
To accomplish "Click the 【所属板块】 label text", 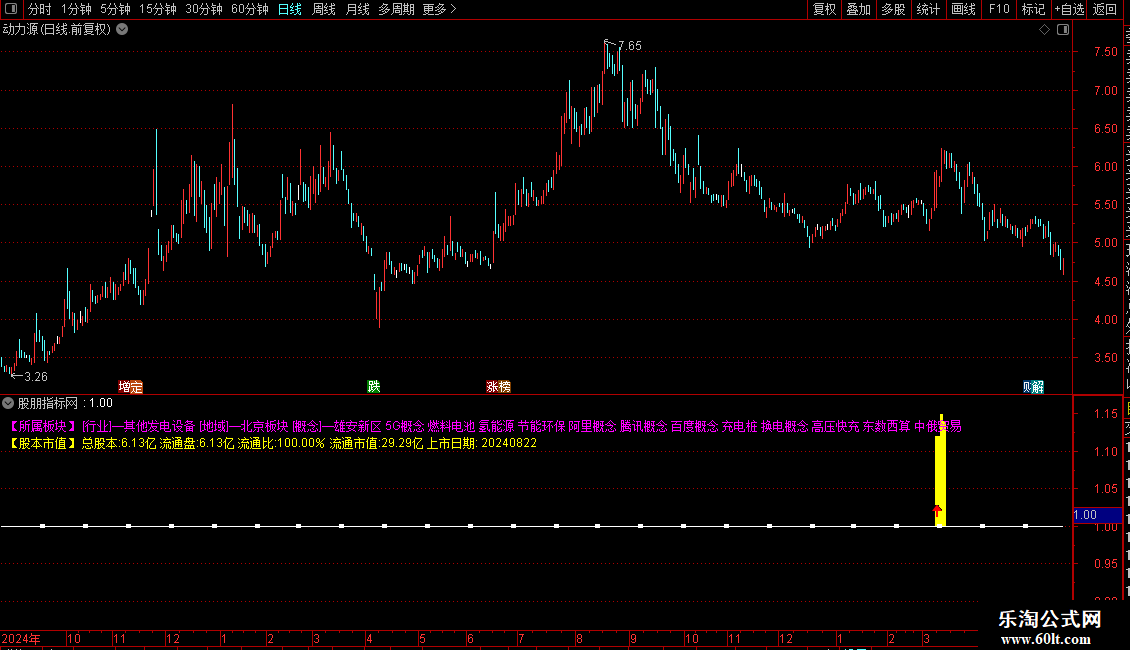I will pos(43,427).
